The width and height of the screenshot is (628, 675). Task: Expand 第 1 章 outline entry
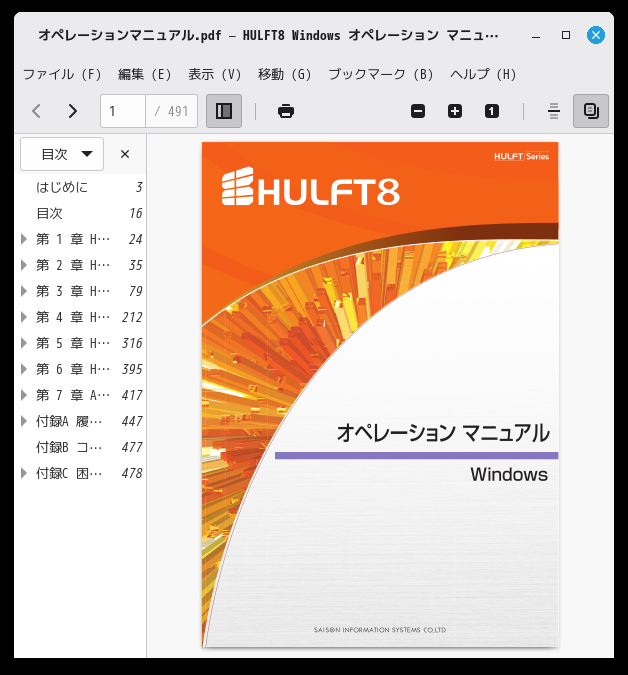point(24,239)
